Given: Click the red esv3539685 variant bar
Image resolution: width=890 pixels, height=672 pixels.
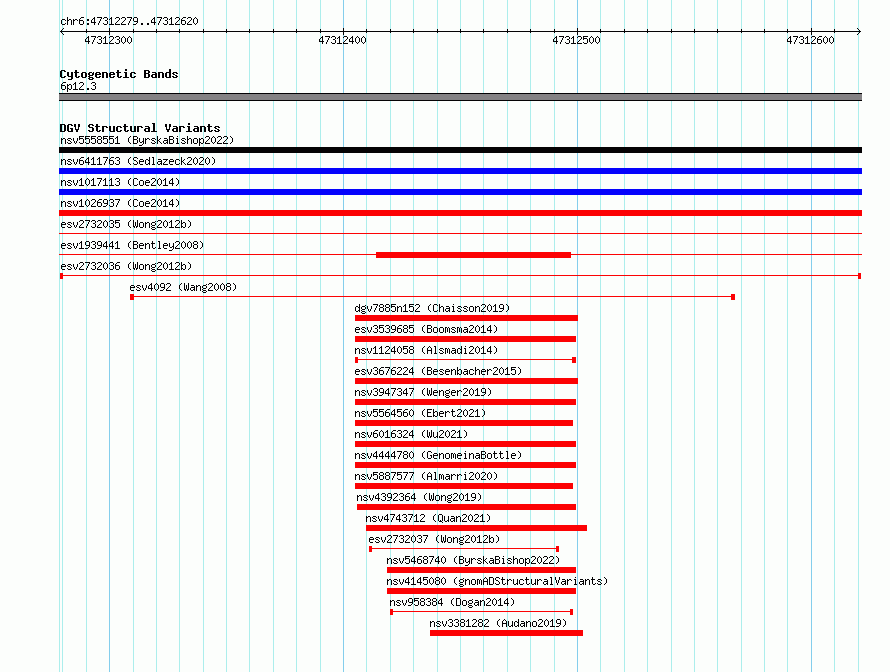Looking at the screenshot, I should [x=465, y=339].
